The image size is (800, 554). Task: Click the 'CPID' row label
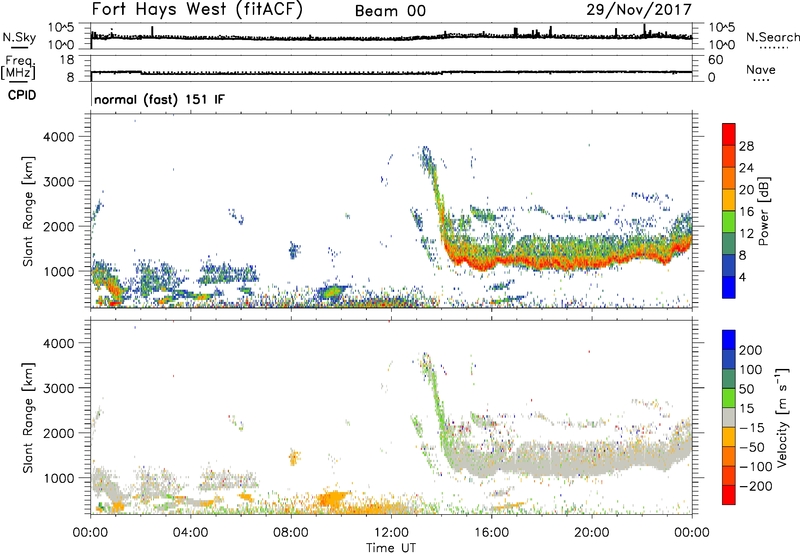tap(22, 95)
